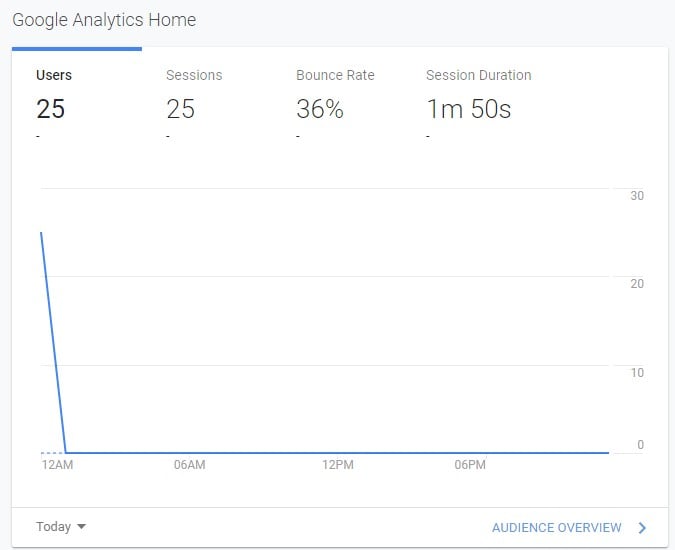This screenshot has width=675, height=550.
Task: Switch to the Sessions metric tab
Action: coord(194,75)
